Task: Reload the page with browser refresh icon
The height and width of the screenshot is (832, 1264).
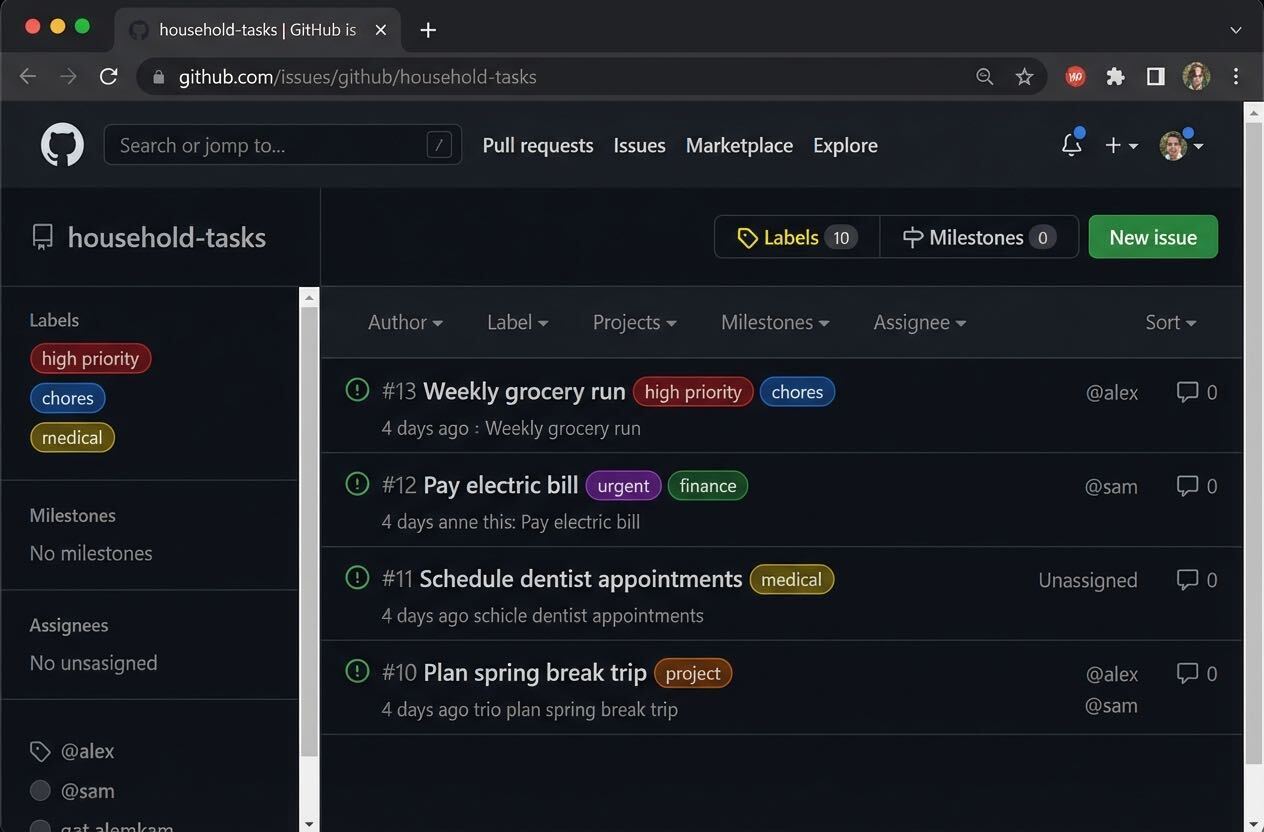Action: click(x=109, y=77)
